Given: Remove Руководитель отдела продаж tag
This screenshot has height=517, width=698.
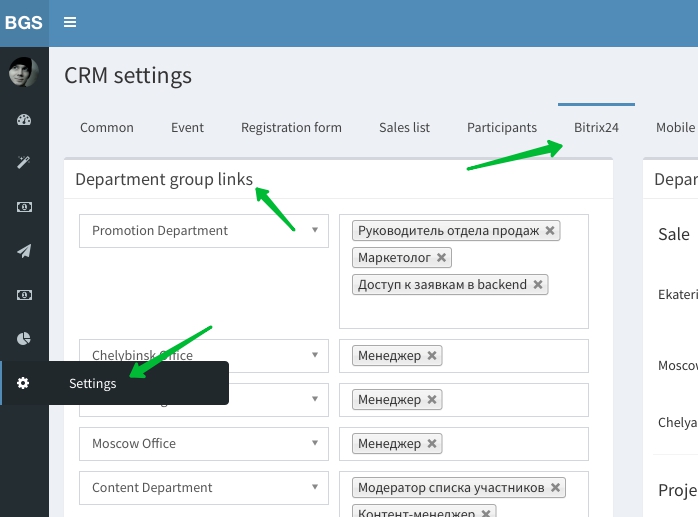Looking at the screenshot, I should (x=550, y=231).
